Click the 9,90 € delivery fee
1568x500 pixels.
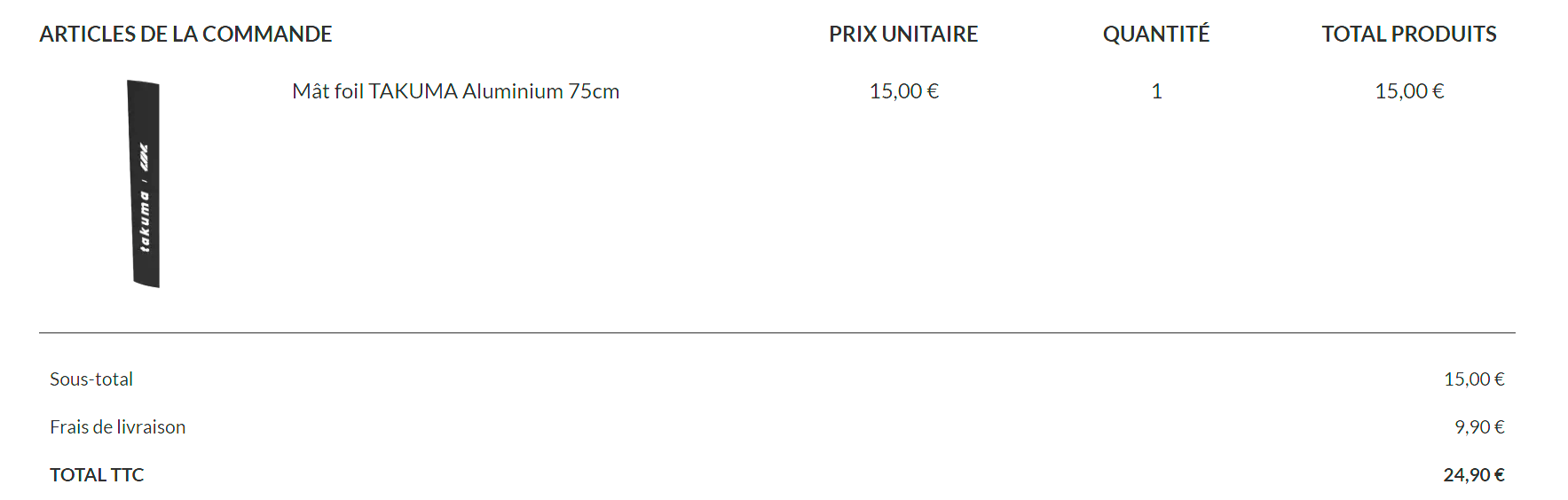[1478, 427]
